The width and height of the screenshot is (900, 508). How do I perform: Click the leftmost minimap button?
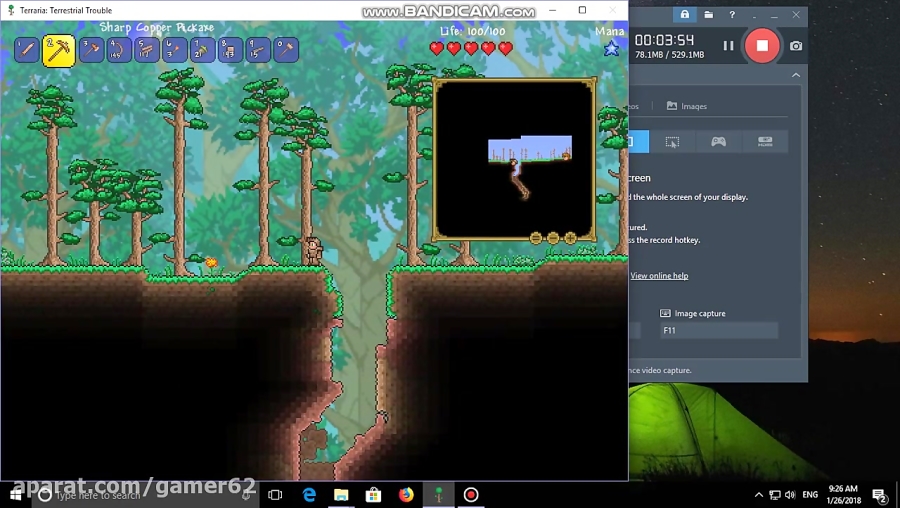coord(536,238)
